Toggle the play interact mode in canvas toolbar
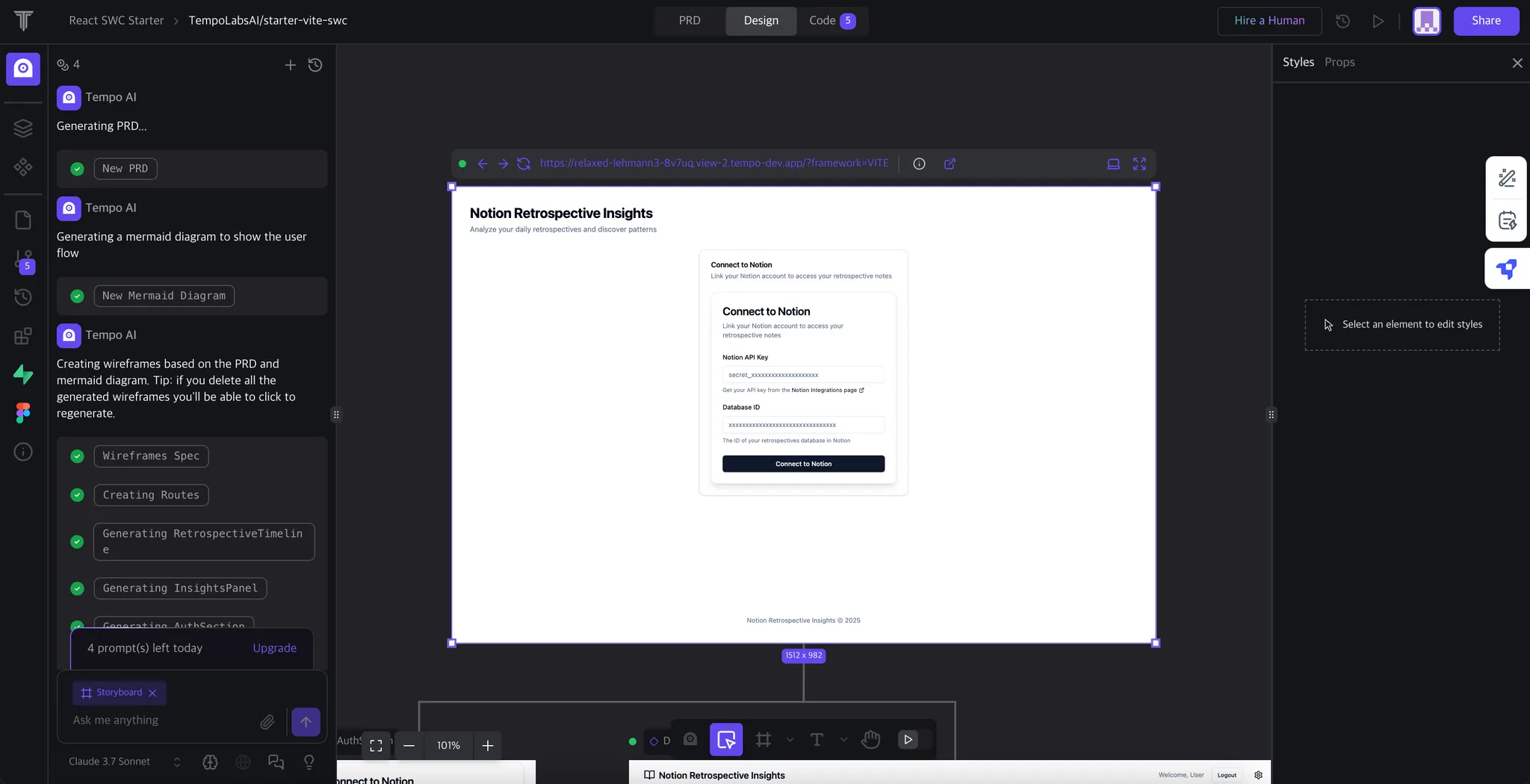The width and height of the screenshot is (1530, 784). (x=908, y=740)
